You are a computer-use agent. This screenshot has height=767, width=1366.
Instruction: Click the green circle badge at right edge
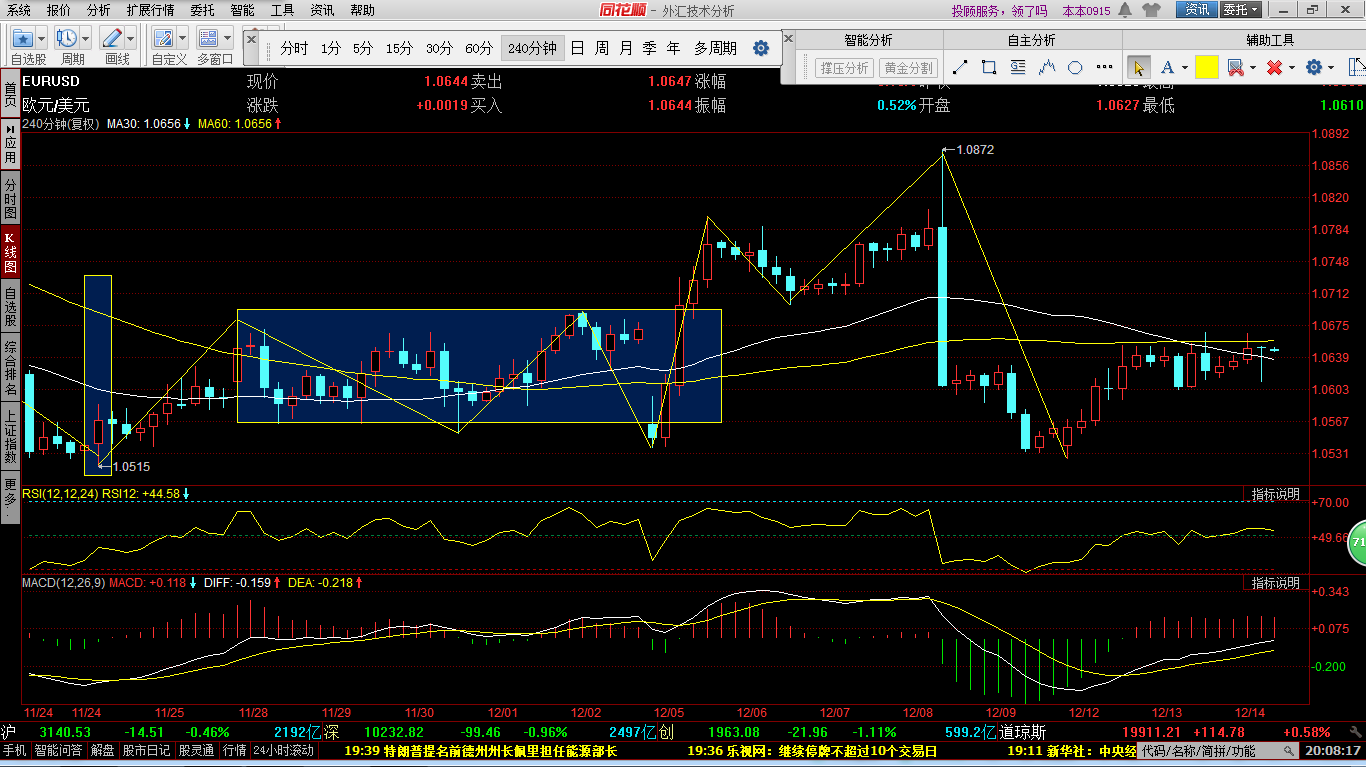tap(1358, 543)
